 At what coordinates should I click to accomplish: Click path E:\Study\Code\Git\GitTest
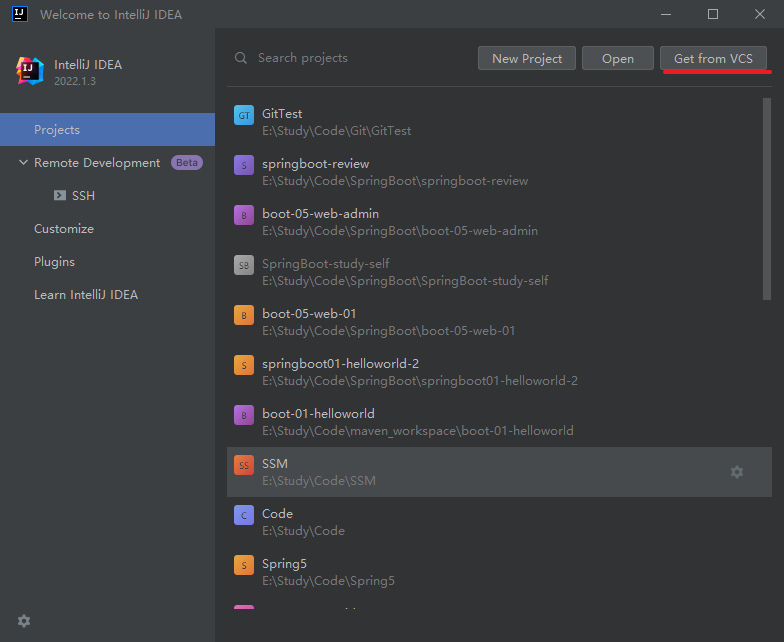click(x=336, y=130)
